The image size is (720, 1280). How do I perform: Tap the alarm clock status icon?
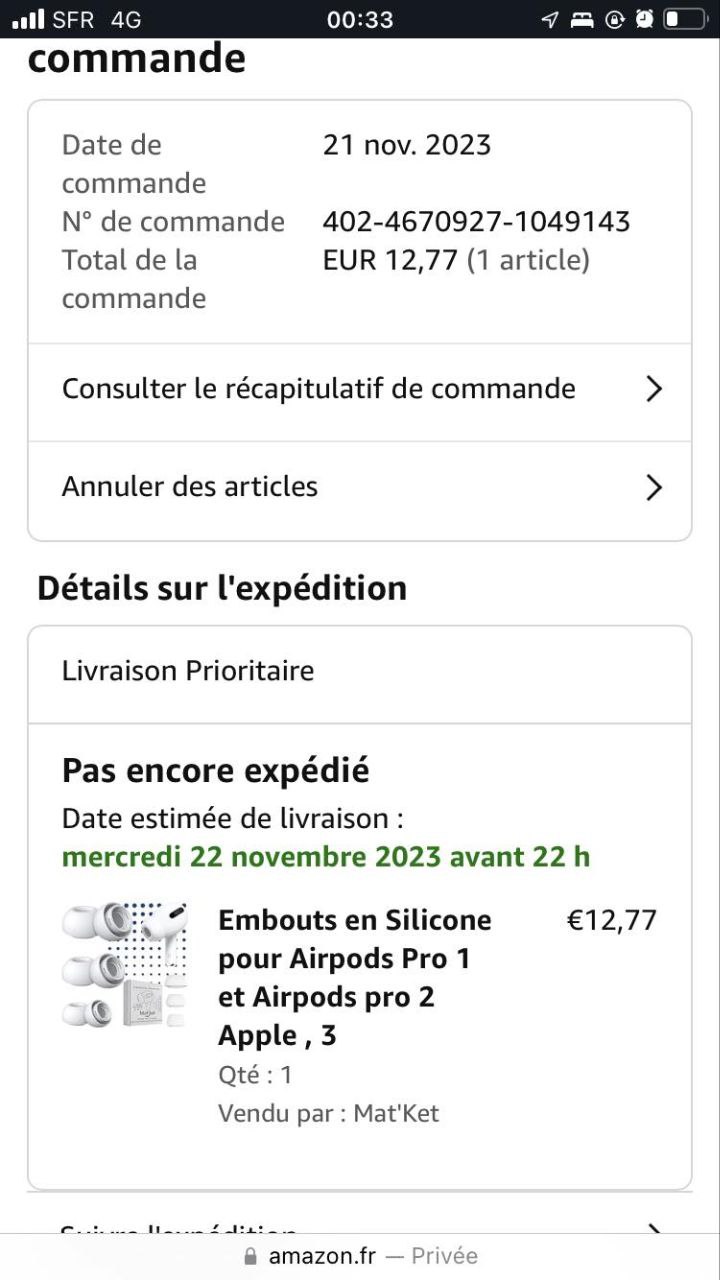click(645, 19)
